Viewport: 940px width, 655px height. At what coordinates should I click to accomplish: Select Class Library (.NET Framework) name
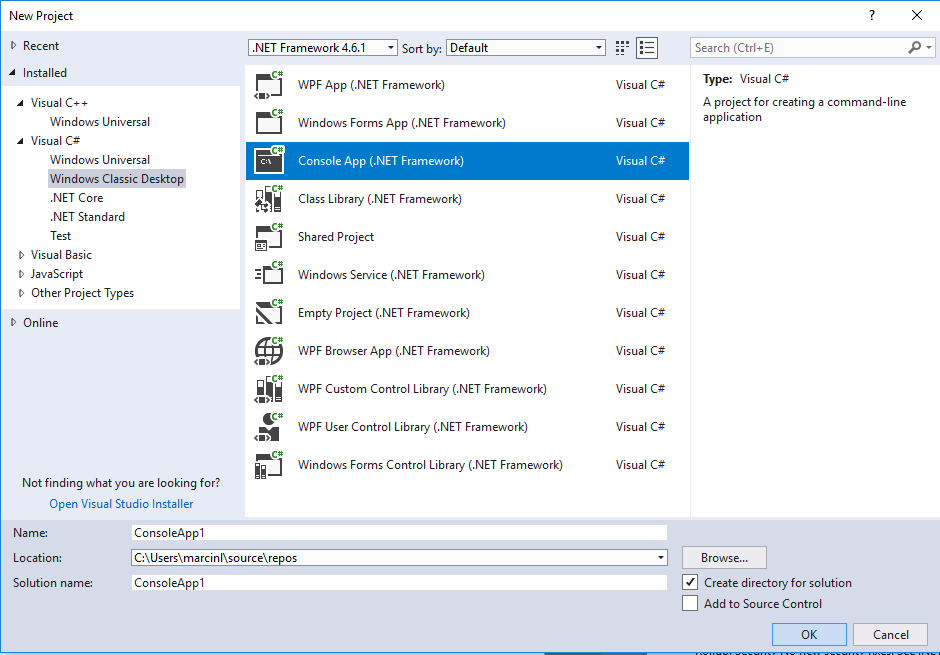click(x=379, y=199)
